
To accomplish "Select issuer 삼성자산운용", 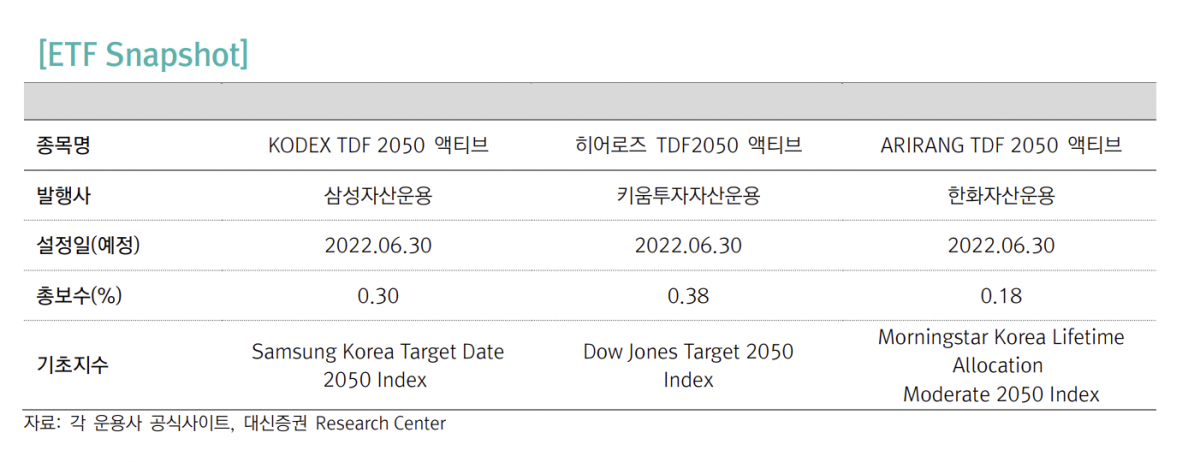I will pyautogui.click(x=378, y=195).
